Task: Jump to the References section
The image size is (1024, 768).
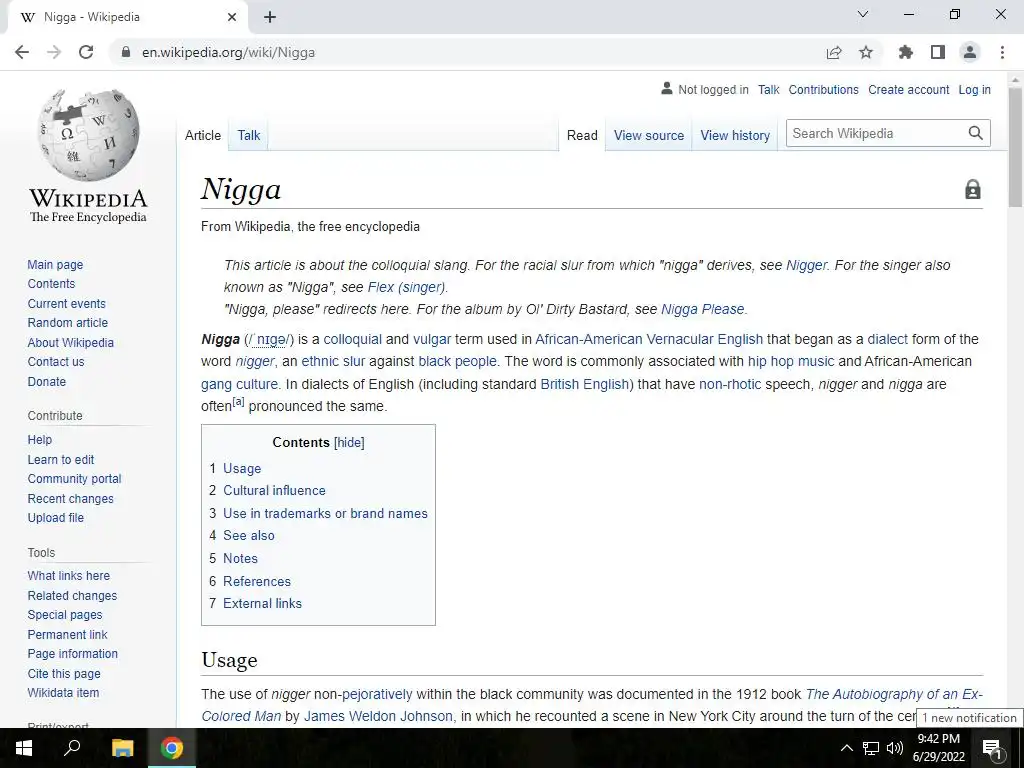Action: [257, 581]
